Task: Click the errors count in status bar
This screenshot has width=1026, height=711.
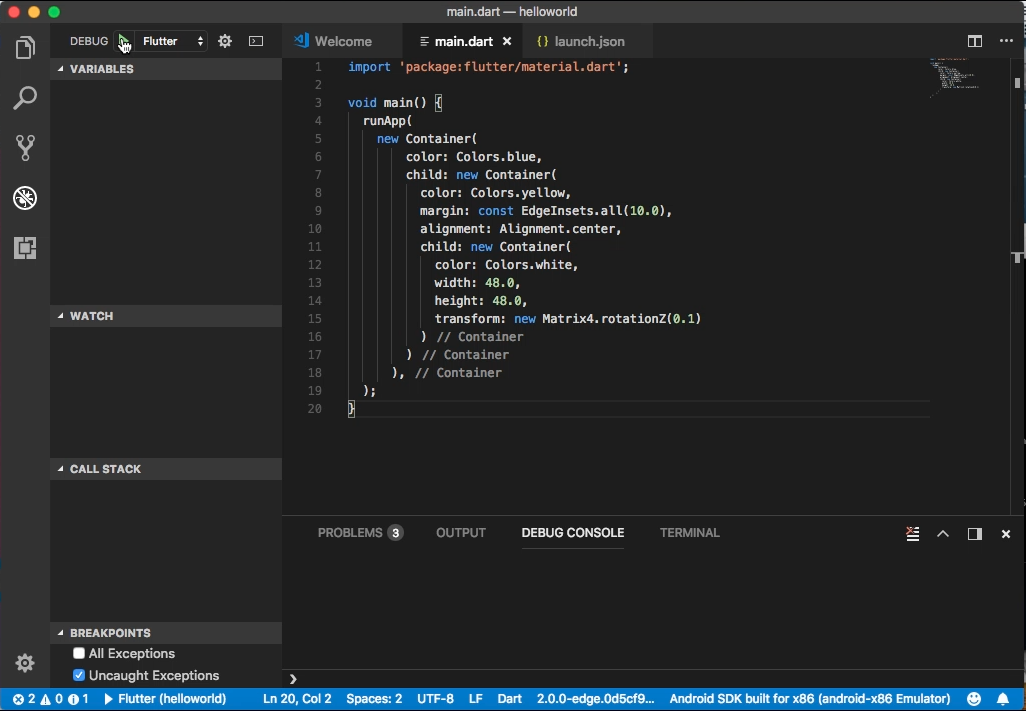Action: coord(24,699)
